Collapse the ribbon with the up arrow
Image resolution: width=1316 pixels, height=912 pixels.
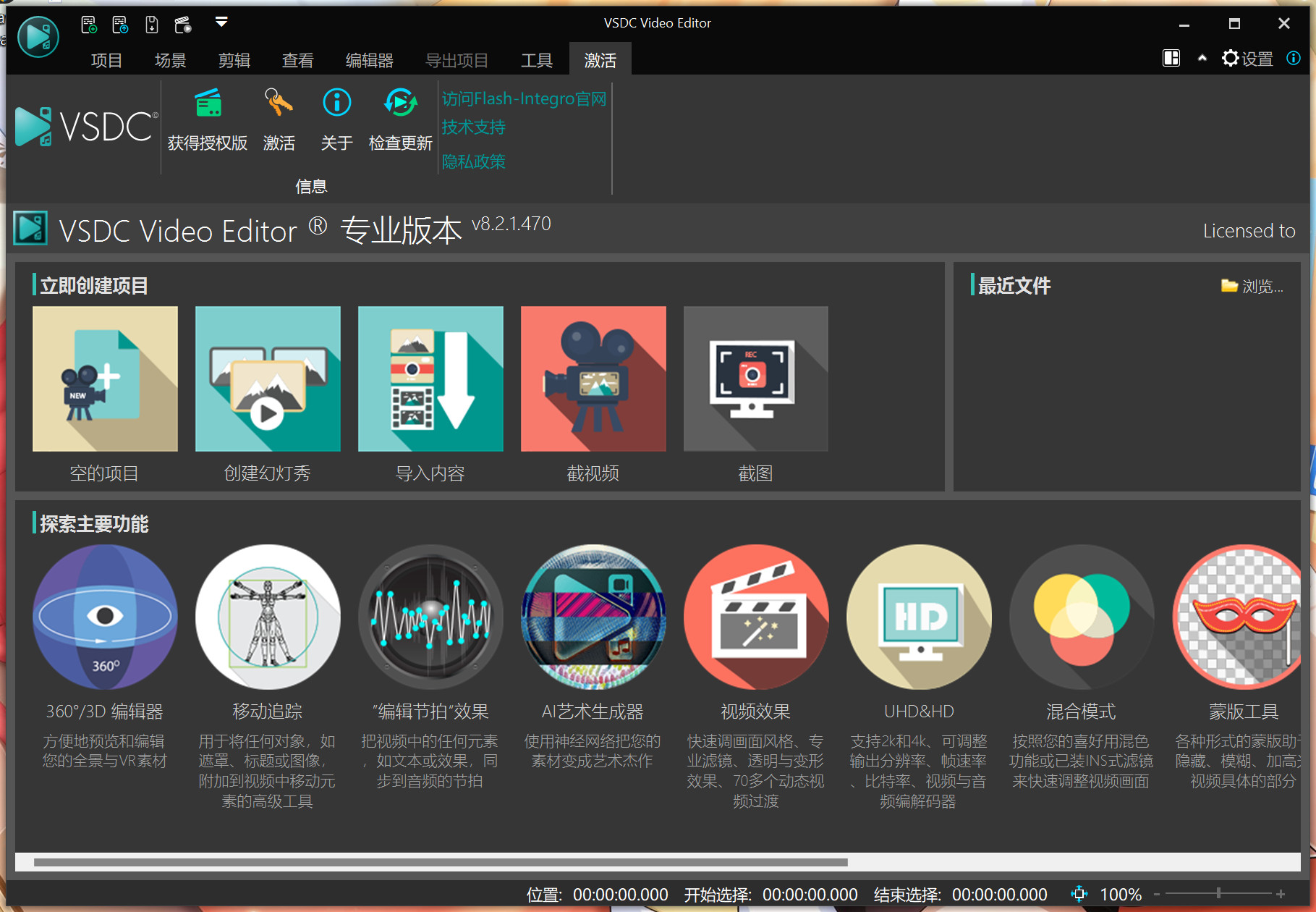1202,58
